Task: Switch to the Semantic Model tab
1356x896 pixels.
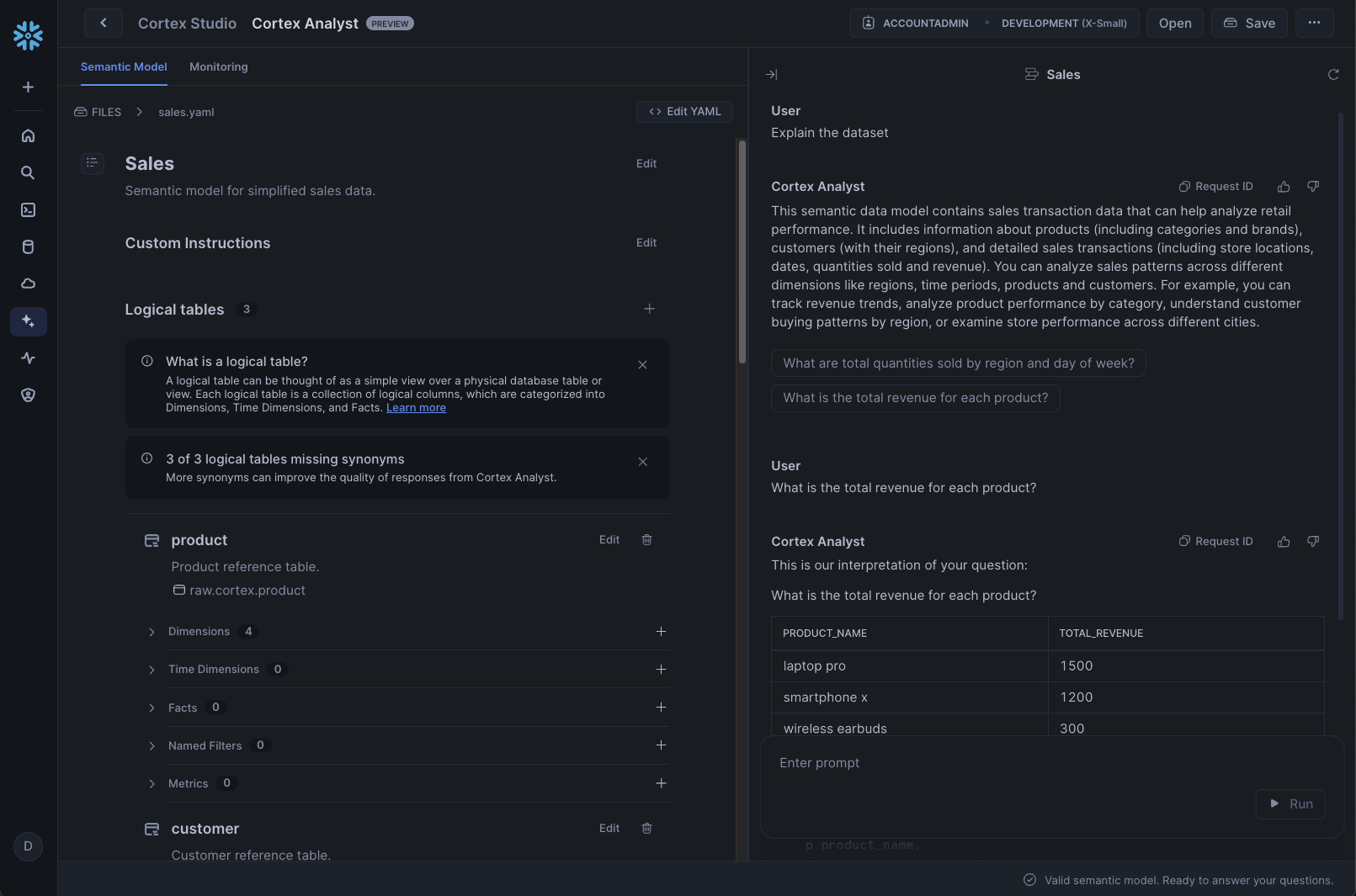Action: pyautogui.click(x=124, y=67)
